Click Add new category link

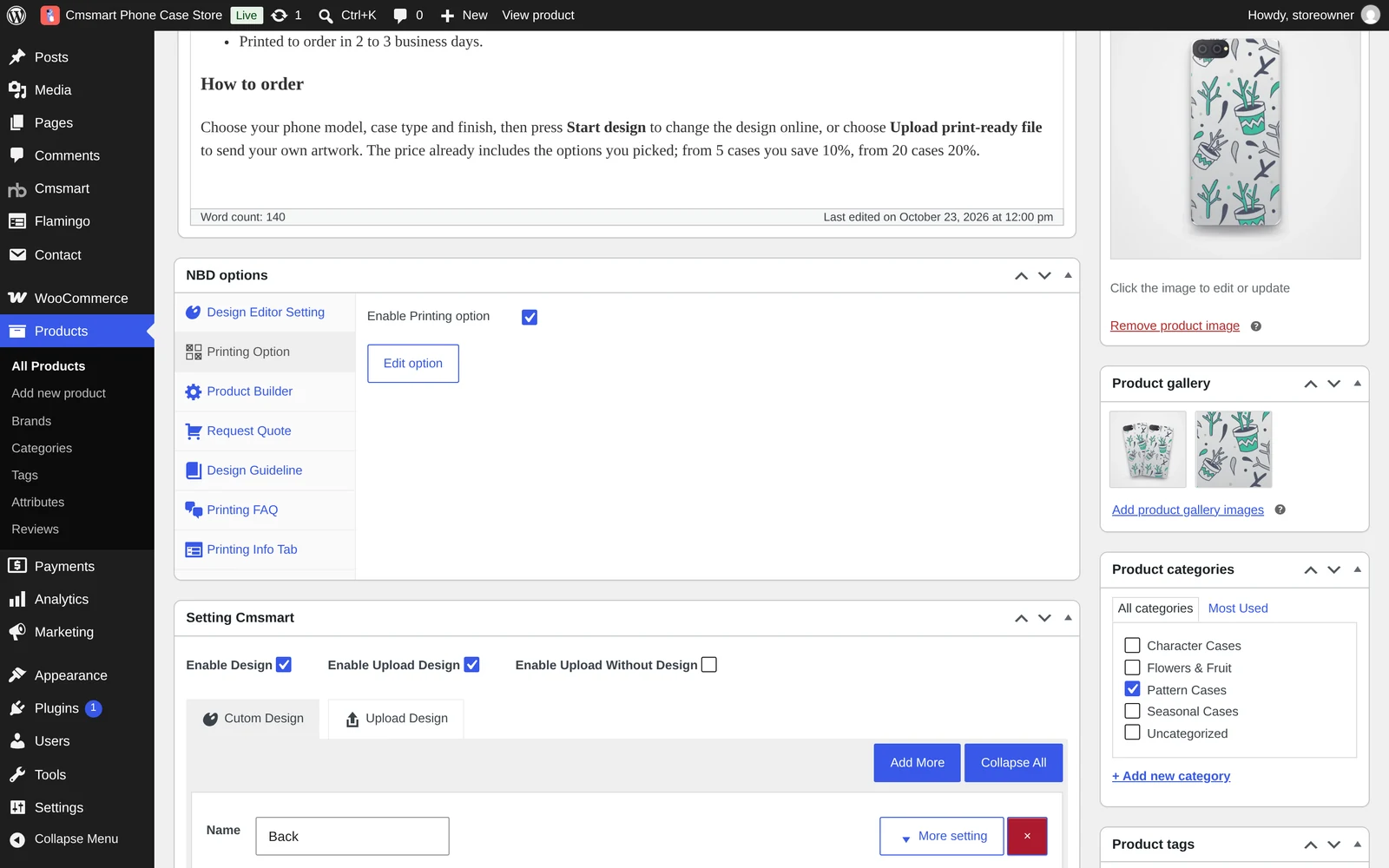[1171, 776]
